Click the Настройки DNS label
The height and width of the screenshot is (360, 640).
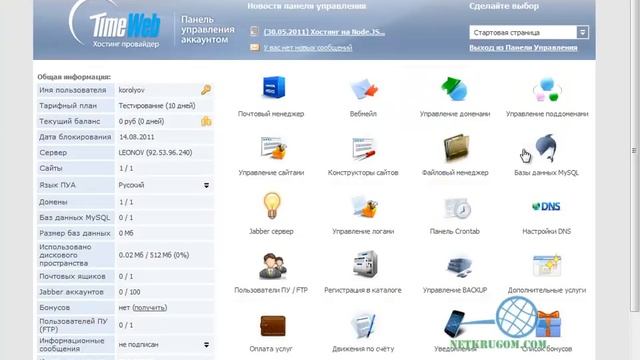(547, 231)
